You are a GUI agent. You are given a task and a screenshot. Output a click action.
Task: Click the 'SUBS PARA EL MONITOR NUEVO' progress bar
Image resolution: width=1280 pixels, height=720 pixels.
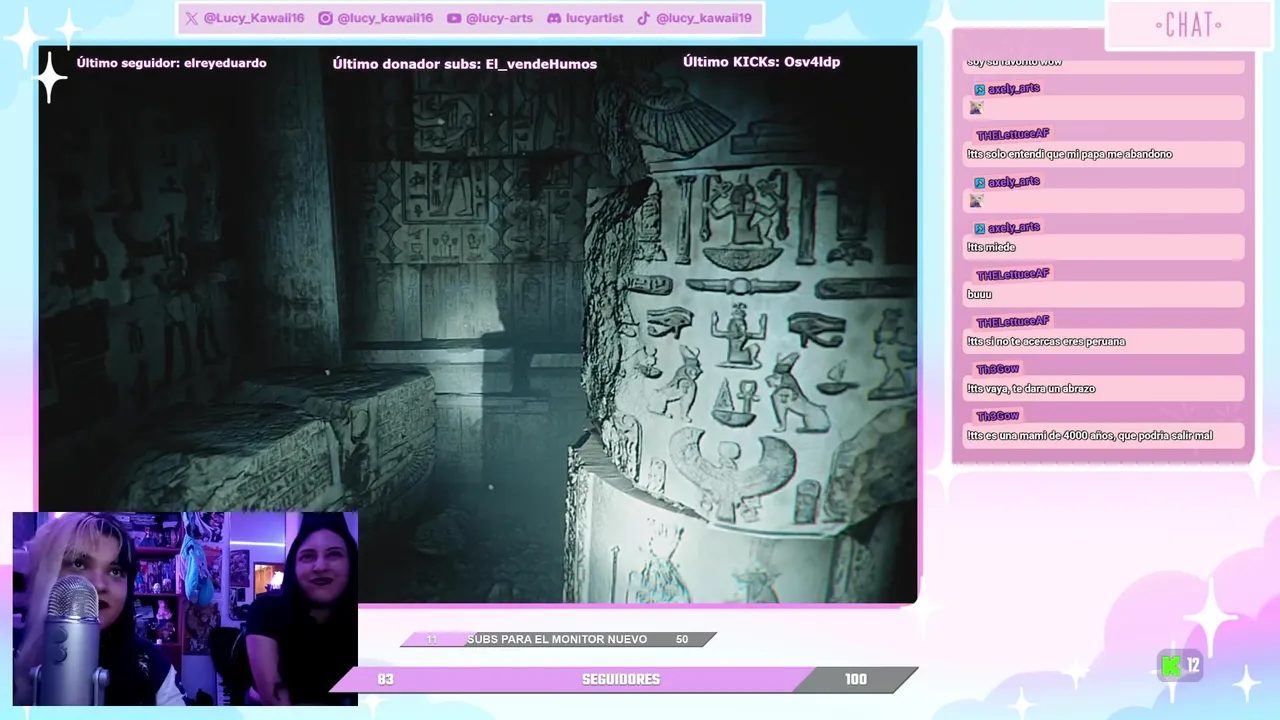pyautogui.click(x=558, y=639)
